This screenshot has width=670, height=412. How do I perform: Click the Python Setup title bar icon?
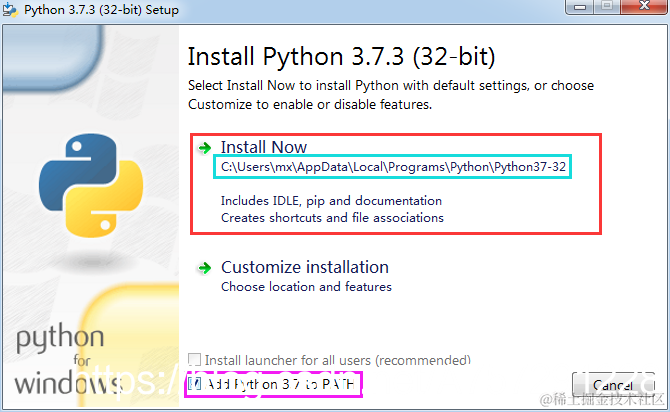(10, 10)
